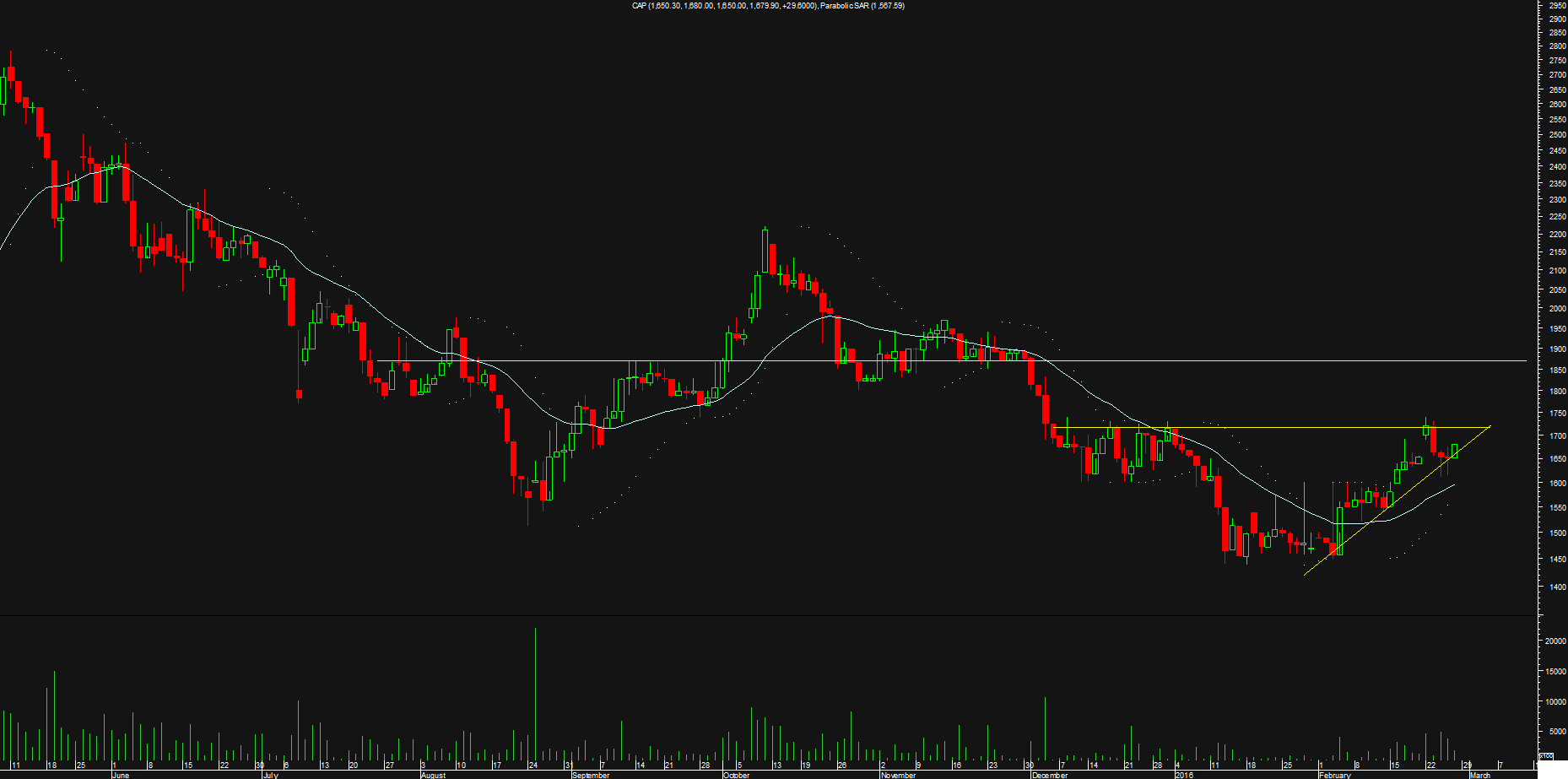
Task: Select the yellow horizontal line near 1700
Action: [x=1266, y=428]
